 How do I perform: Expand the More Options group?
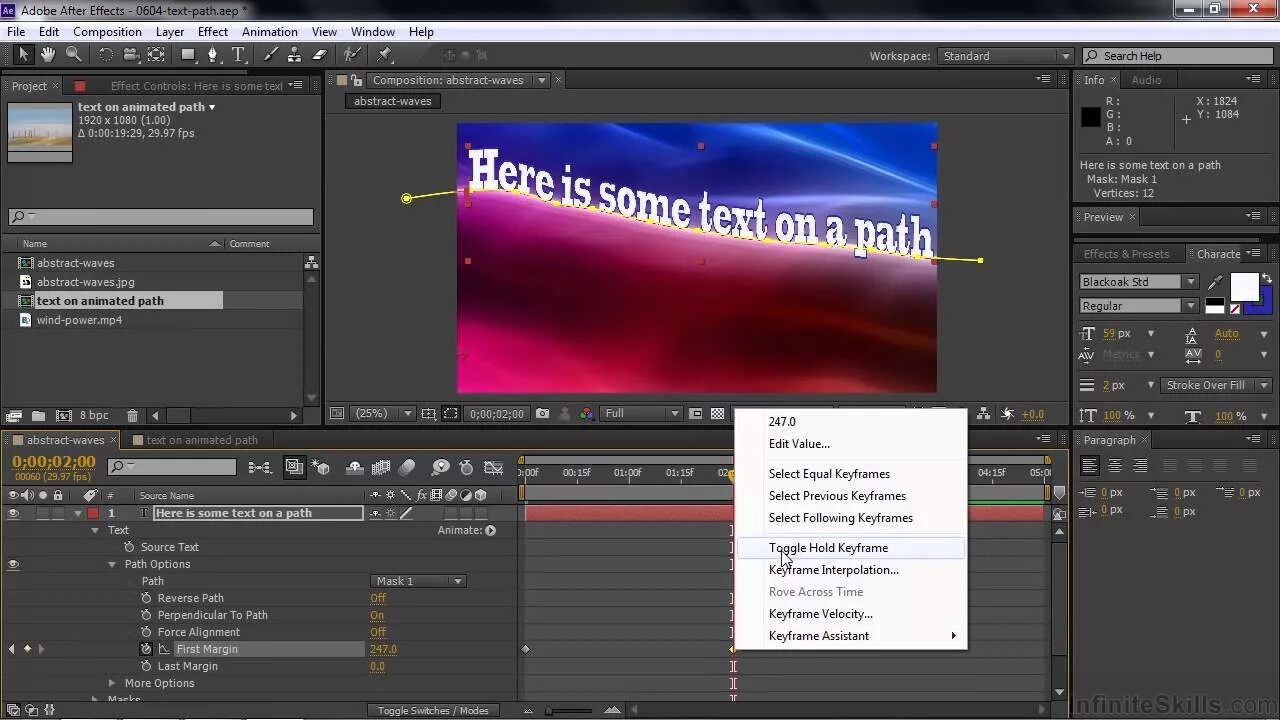pos(112,683)
